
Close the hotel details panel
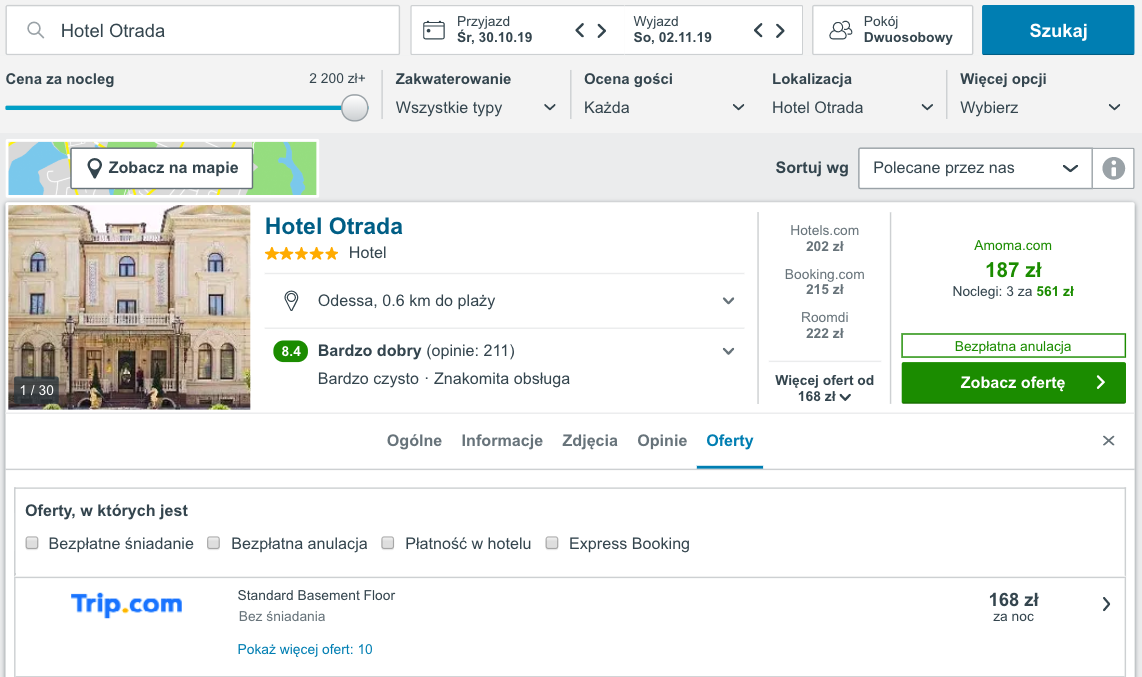(x=1108, y=440)
